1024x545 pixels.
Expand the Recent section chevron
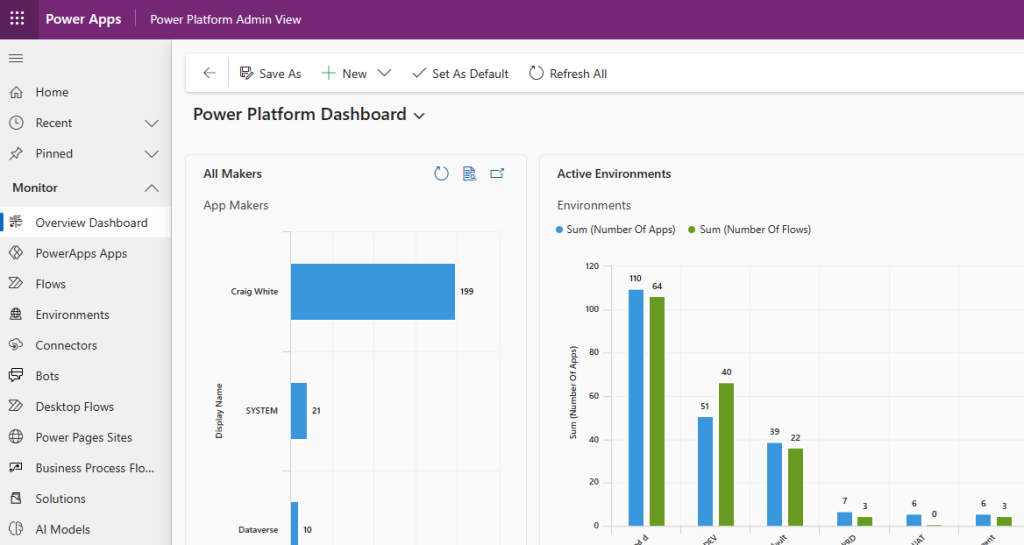pos(152,123)
